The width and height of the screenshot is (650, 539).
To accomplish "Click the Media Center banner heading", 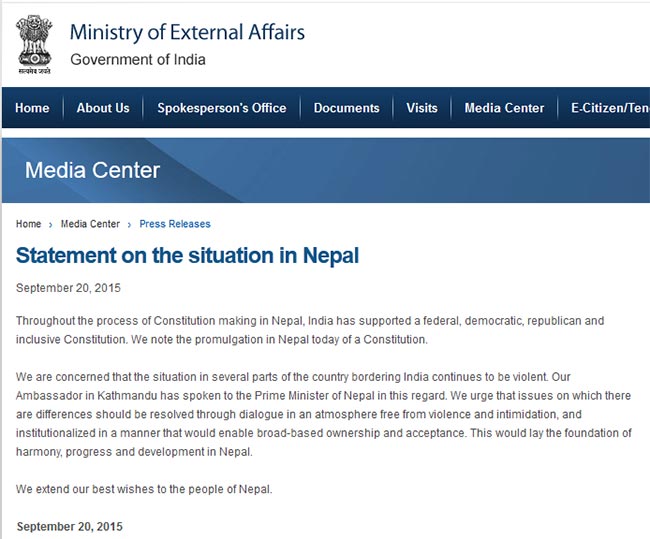I will pyautogui.click(x=92, y=170).
